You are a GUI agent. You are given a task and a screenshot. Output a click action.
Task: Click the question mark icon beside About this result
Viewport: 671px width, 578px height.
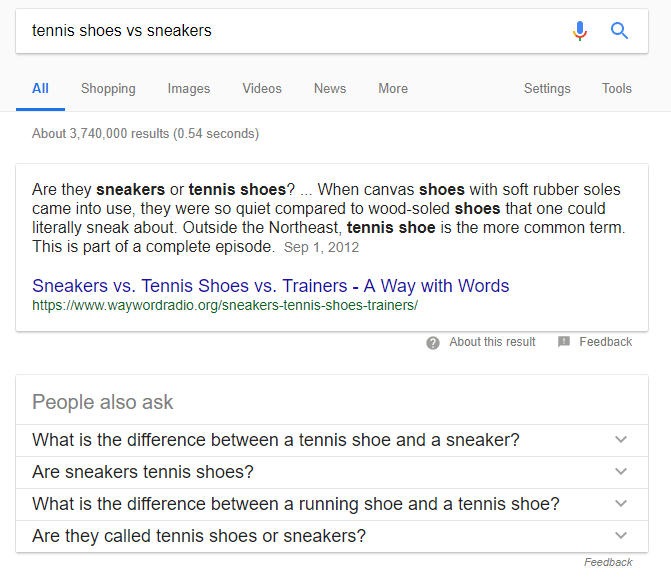pos(433,342)
